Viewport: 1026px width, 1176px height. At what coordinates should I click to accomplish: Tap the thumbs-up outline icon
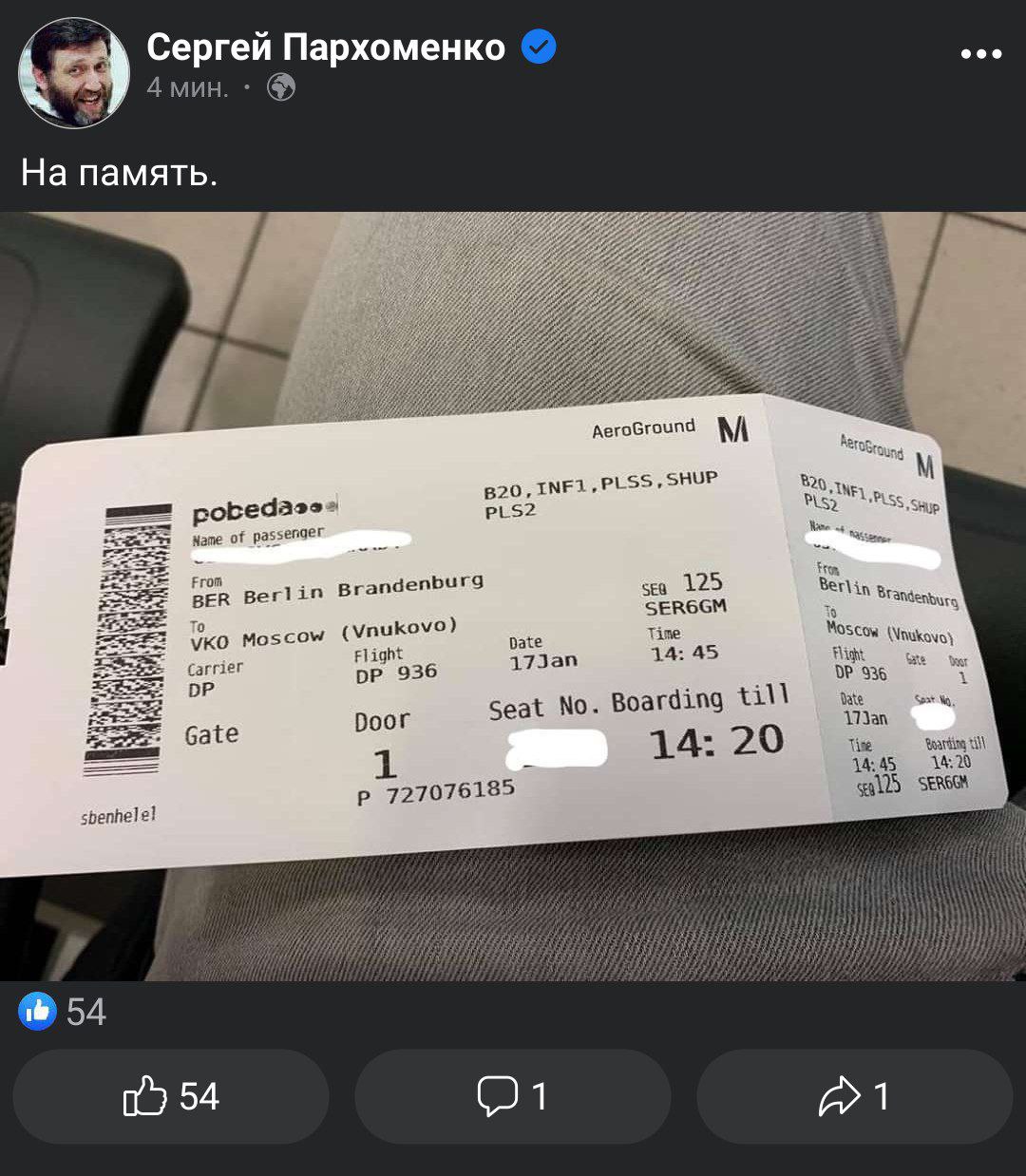[x=145, y=1096]
